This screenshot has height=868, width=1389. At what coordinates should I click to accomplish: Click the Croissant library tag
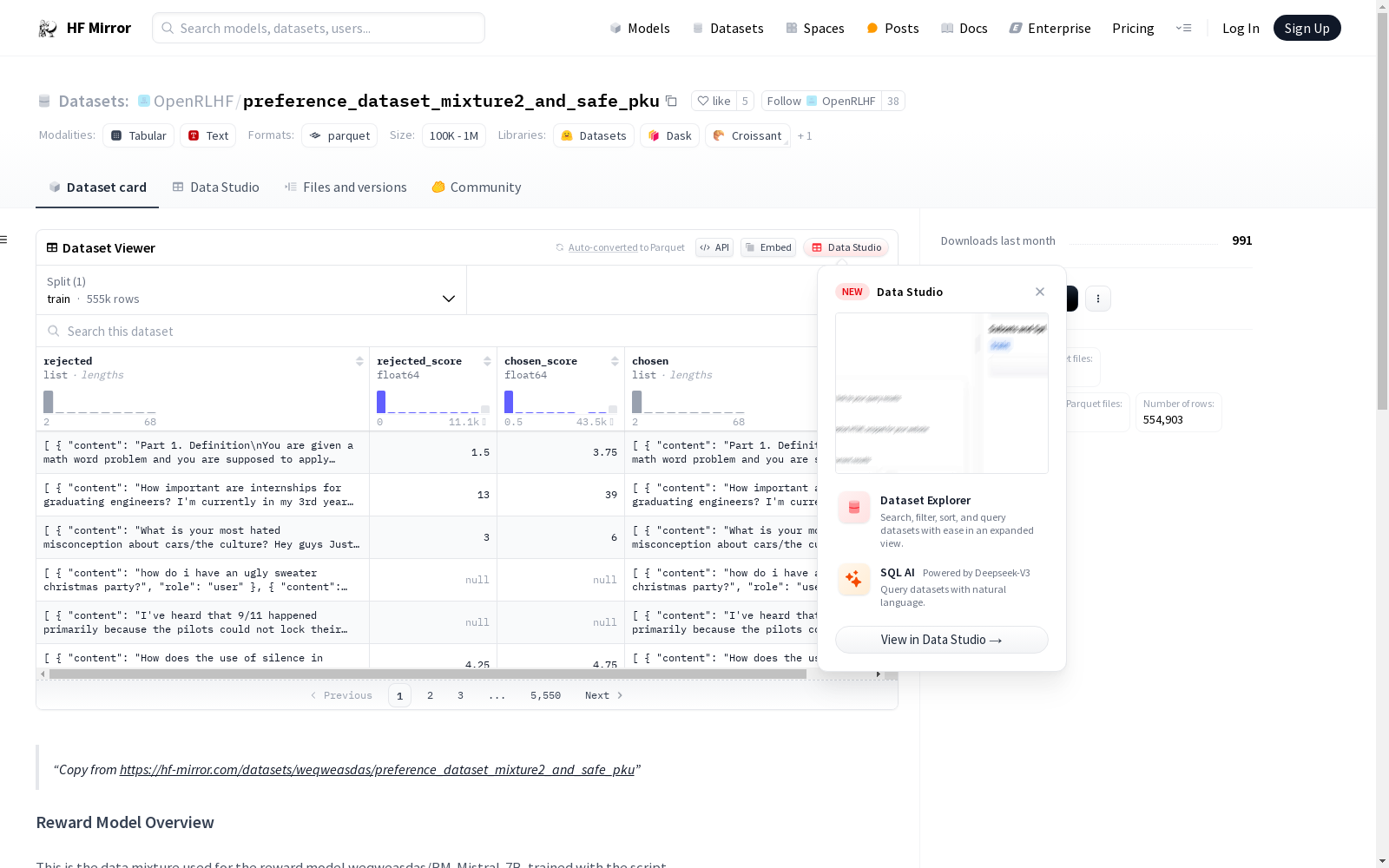tap(747, 135)
